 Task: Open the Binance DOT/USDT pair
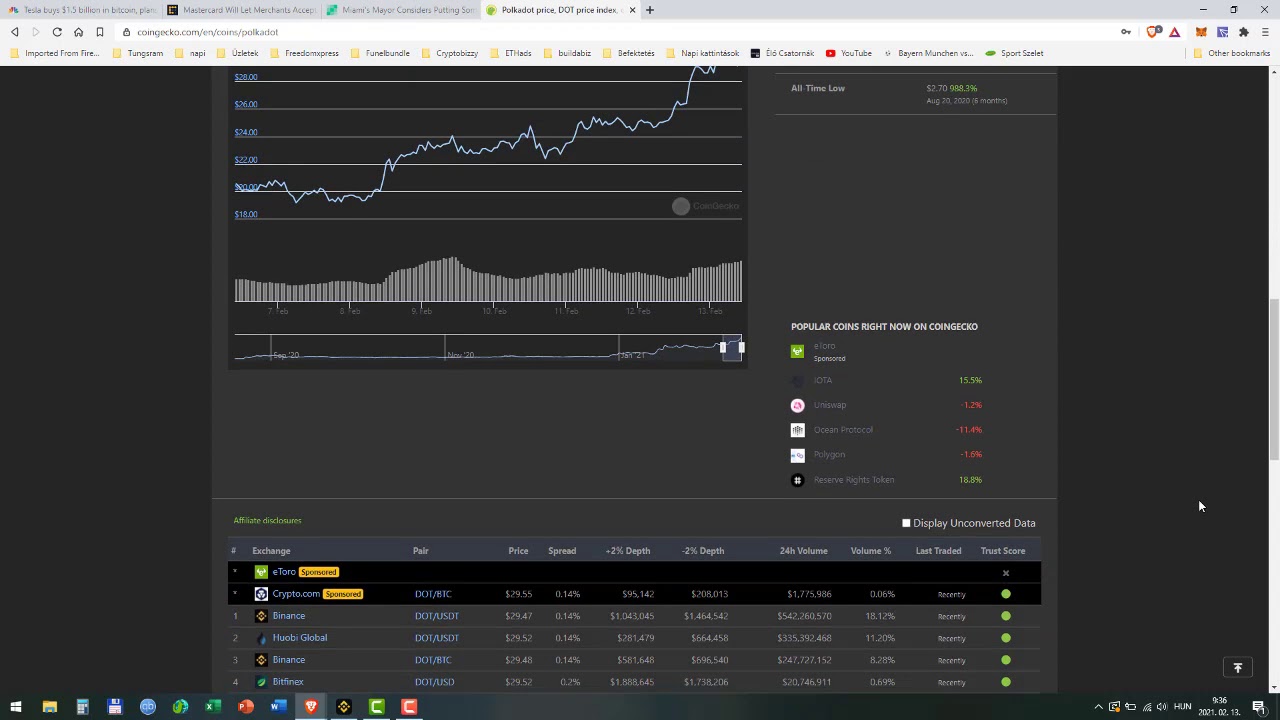[437, 616]
